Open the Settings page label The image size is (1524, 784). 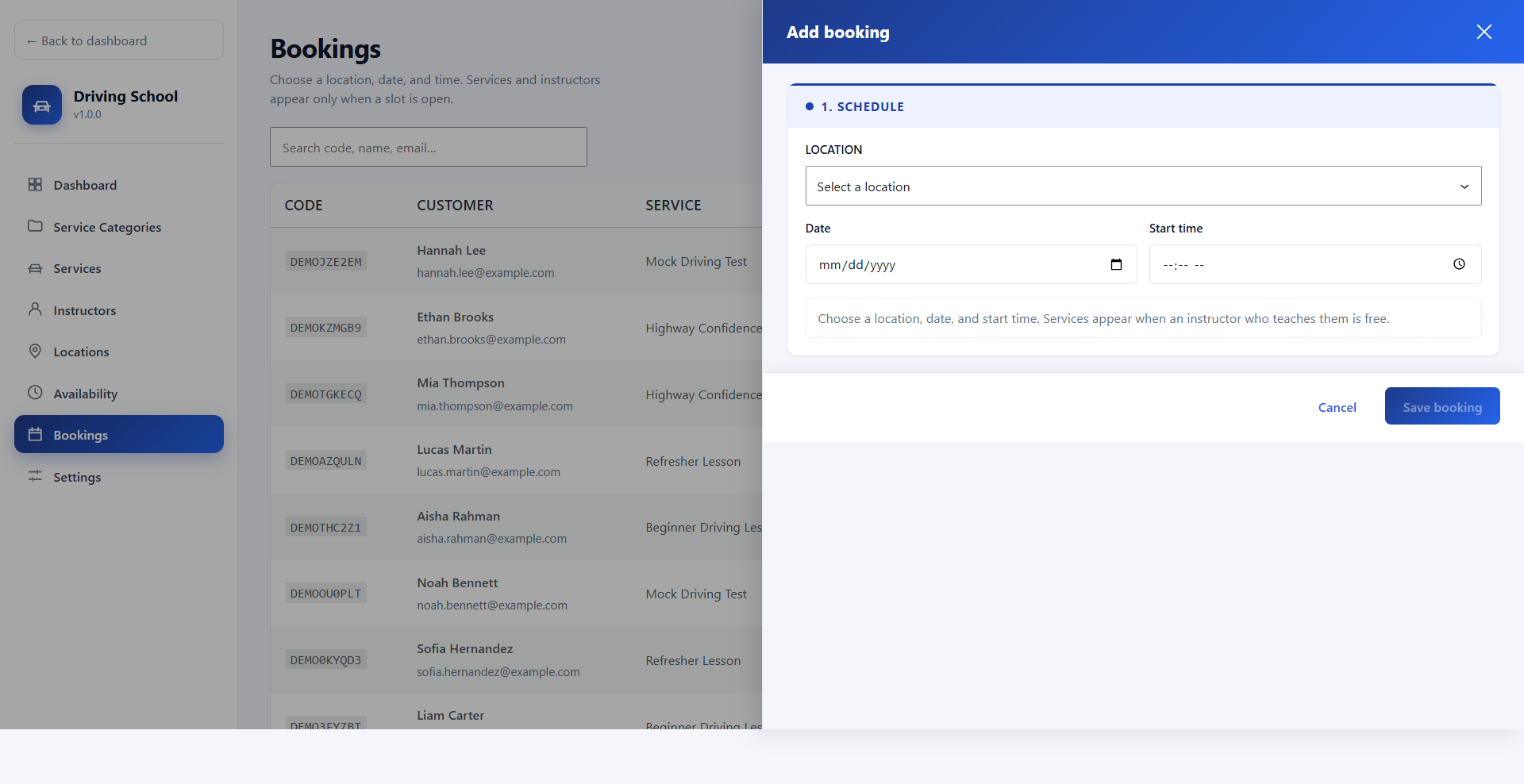(77, 478)
